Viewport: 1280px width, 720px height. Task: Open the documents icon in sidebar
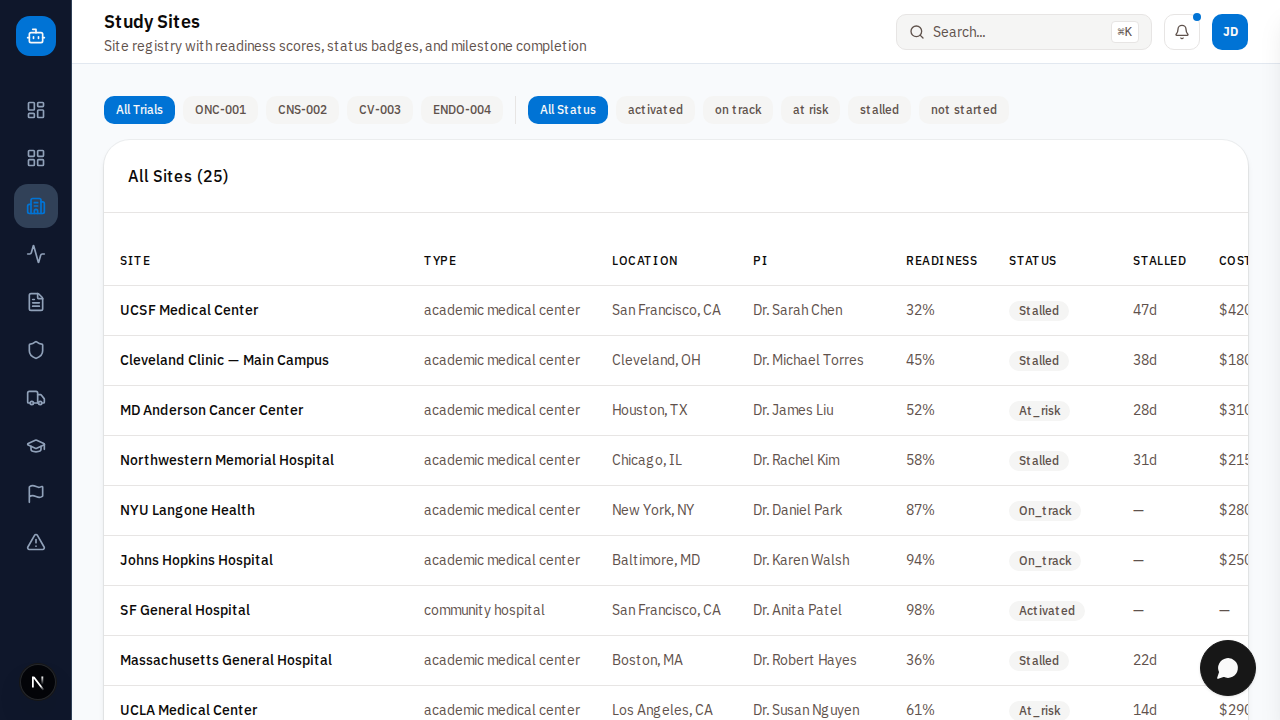[x=36, y=302]
